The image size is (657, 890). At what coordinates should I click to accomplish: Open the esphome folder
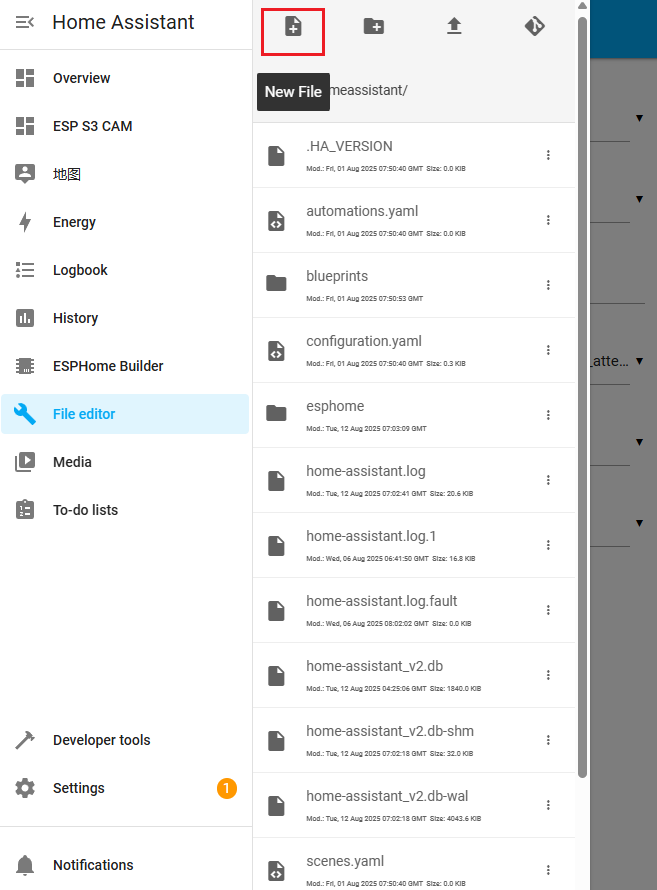coord(414,415)
